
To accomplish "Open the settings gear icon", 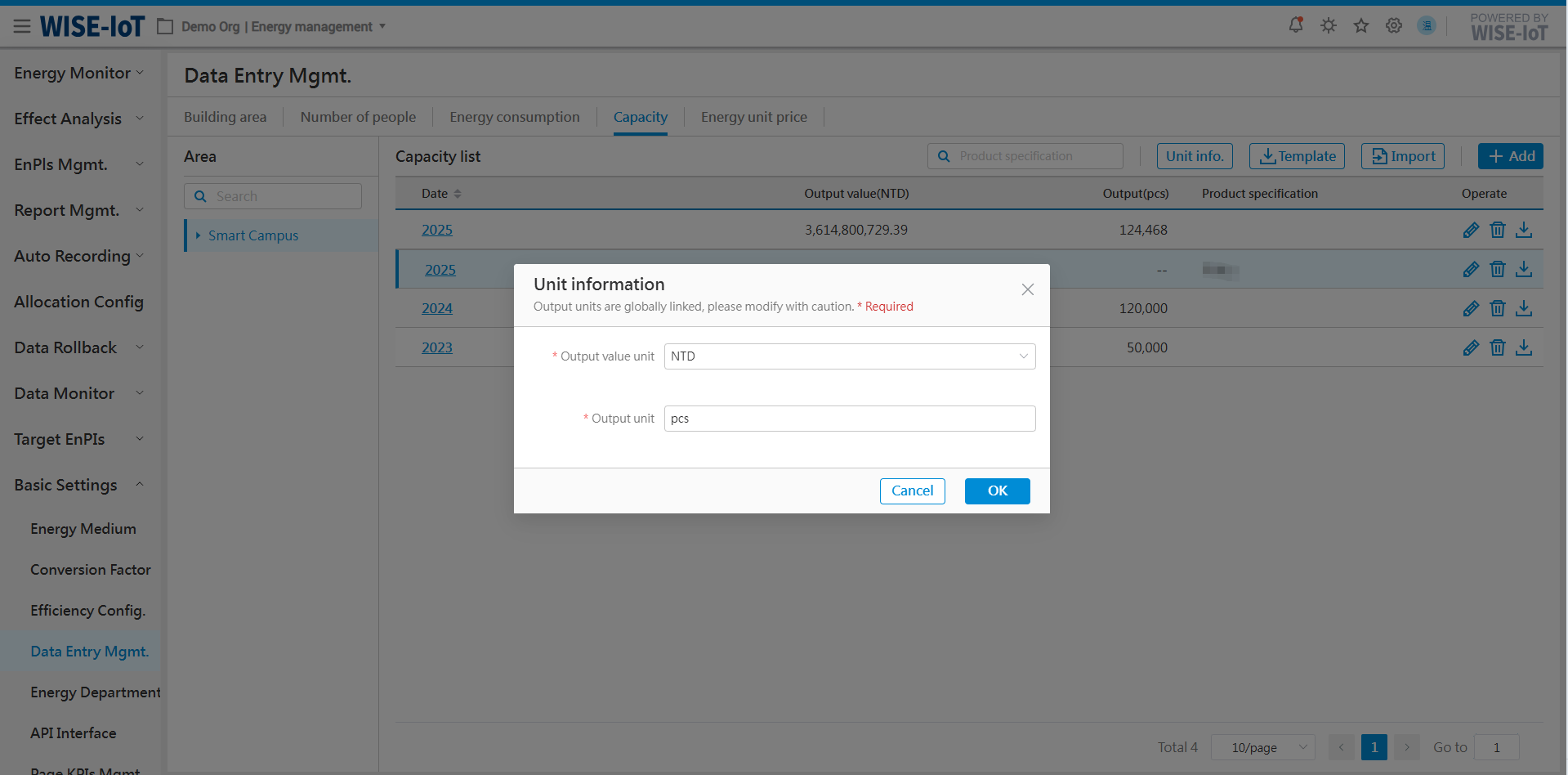I will 1394,25.
